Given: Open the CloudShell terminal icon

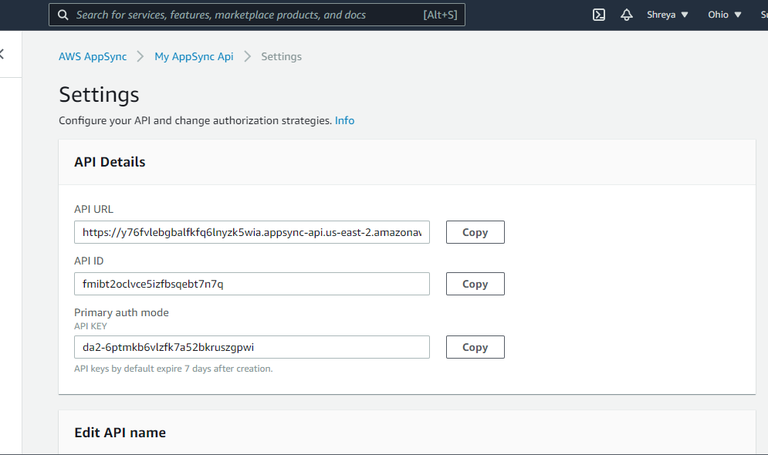Looking at the screenshot, I should point(599,15).
